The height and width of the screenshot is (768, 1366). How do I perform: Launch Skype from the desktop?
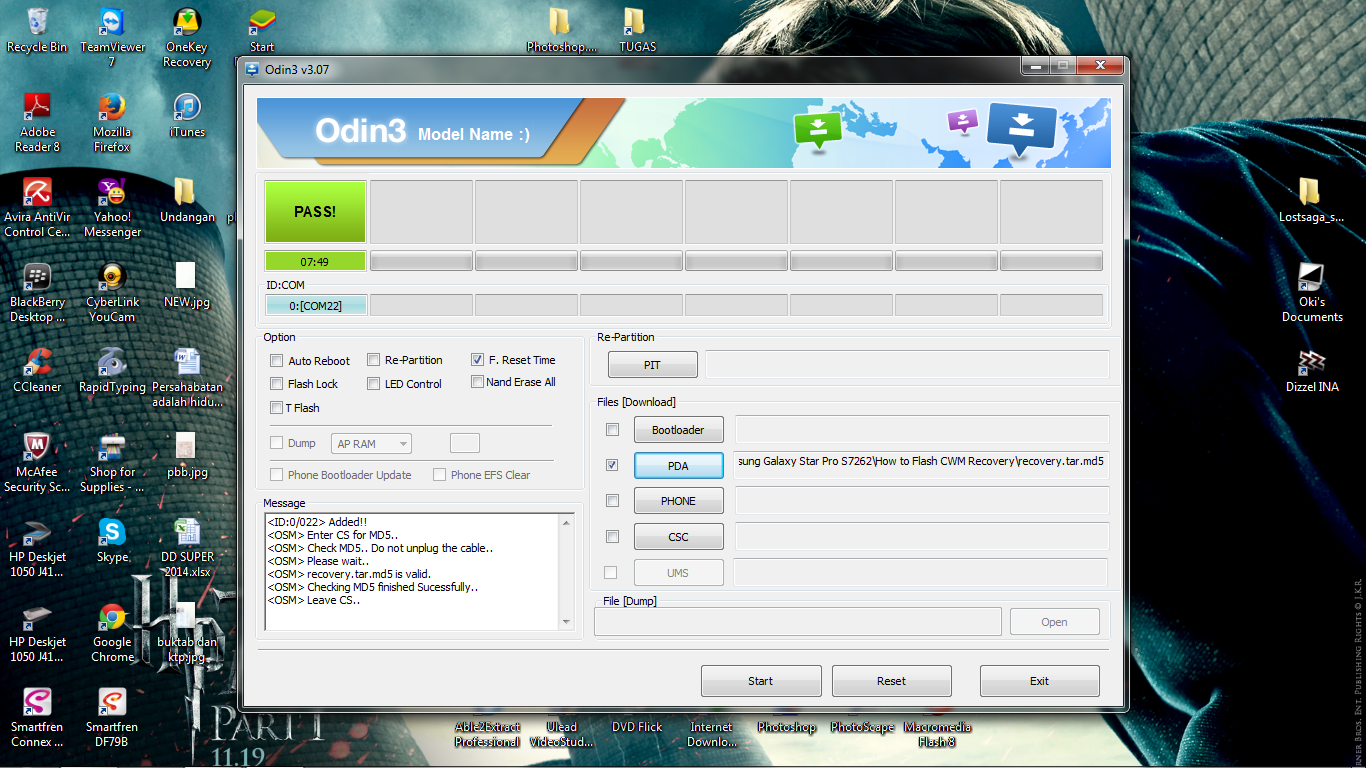(112, 540)
